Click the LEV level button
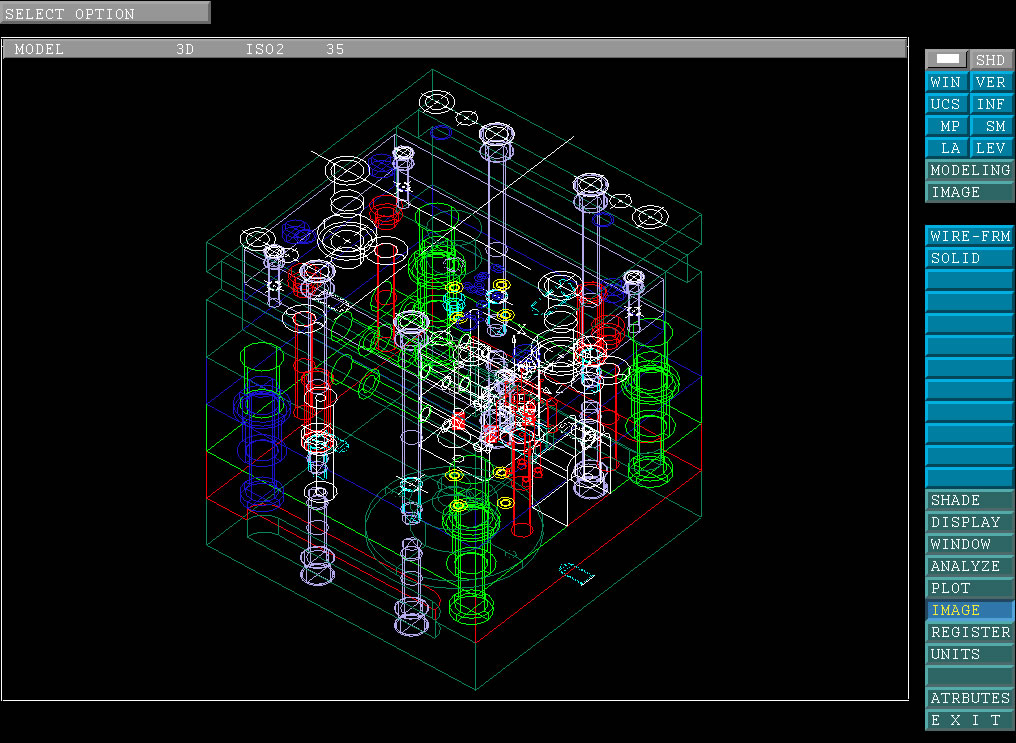Viewport: 1016px width, 743px height. pyautogui.click(x=991, y=148)
